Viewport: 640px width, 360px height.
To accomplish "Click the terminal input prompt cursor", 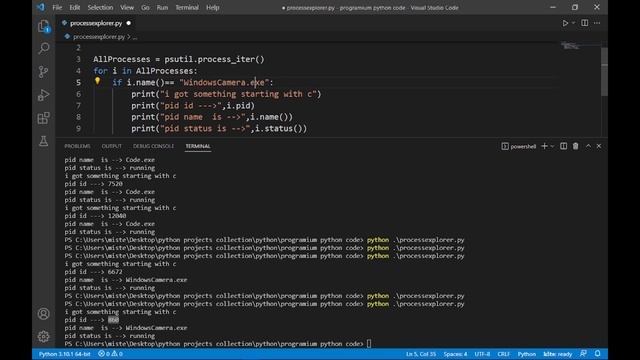I will point(369,344).
